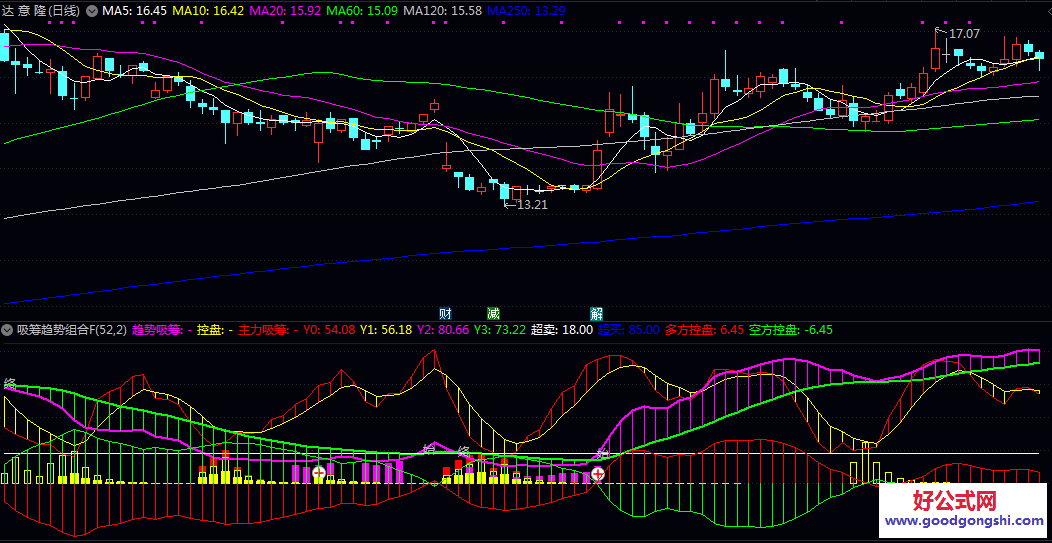Click the green MA60: 15.09 label
This screenshot has height=543, width=1052.
click(x=363, y=11)
